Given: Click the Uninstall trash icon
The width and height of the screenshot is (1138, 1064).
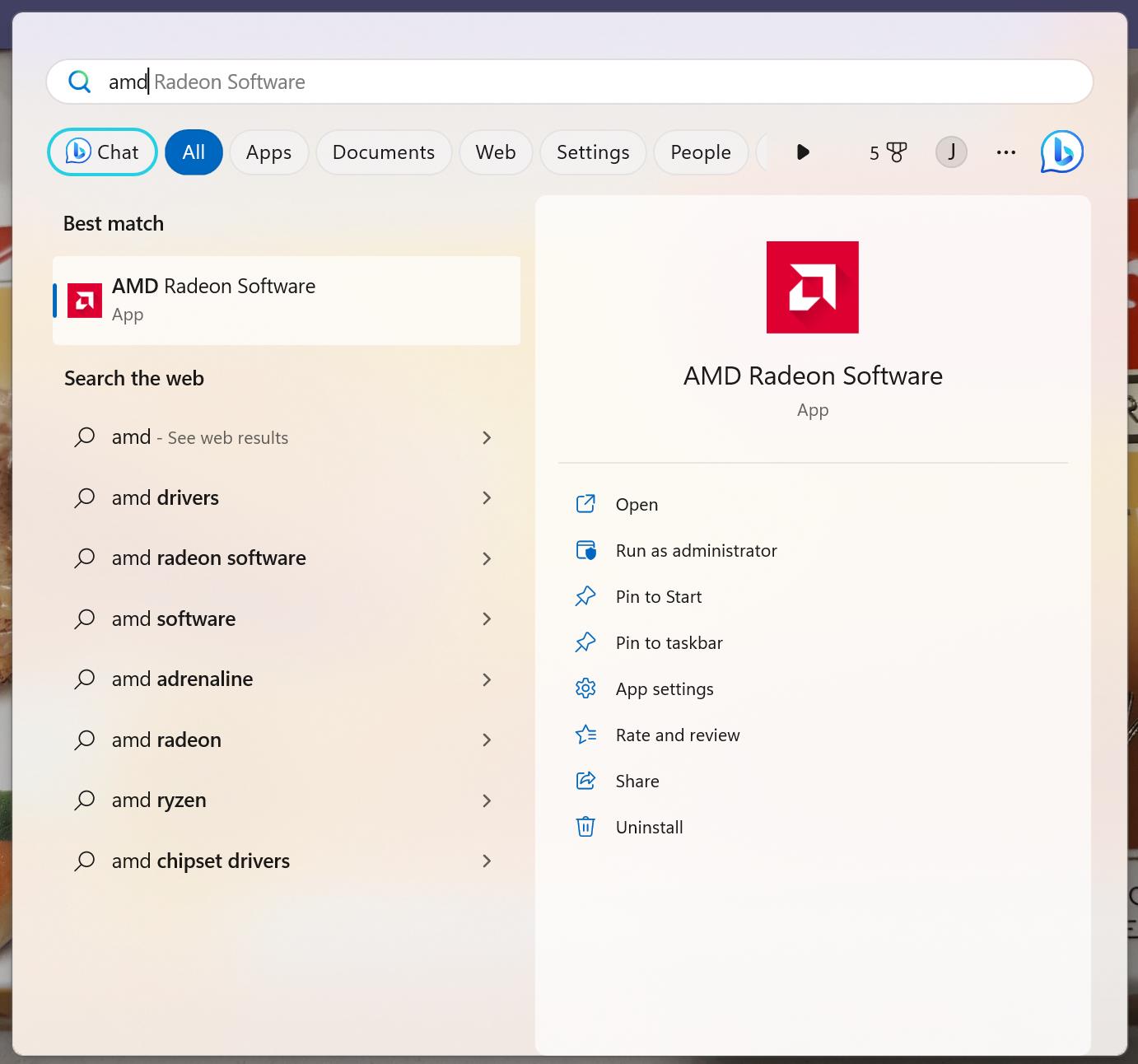Looking at the screenshot, I should [x=585, y=827].
